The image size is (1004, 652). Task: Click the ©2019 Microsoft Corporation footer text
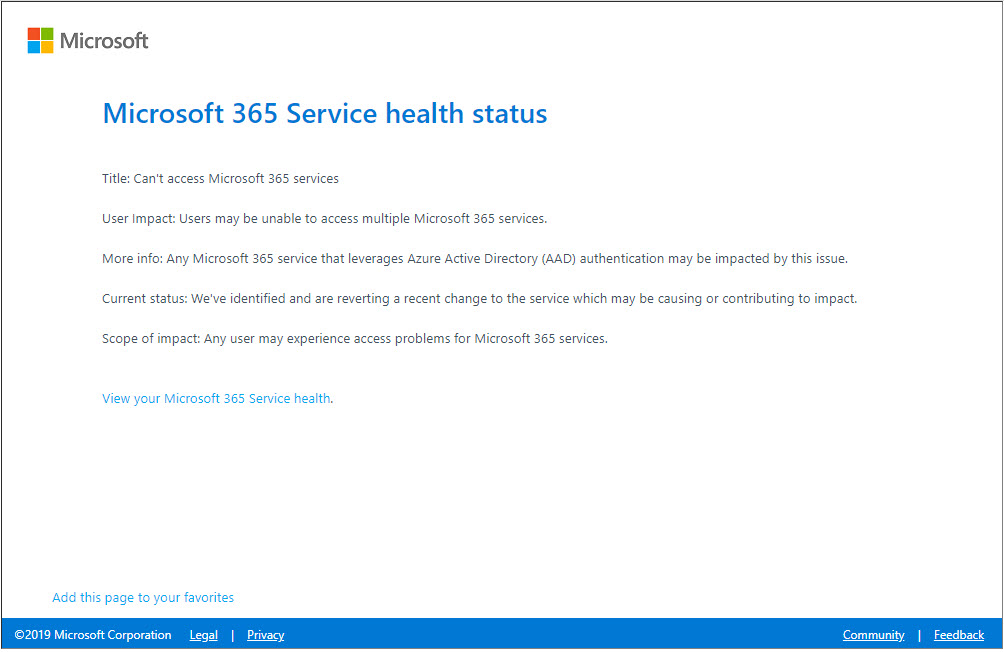click(x=93, y=635)
